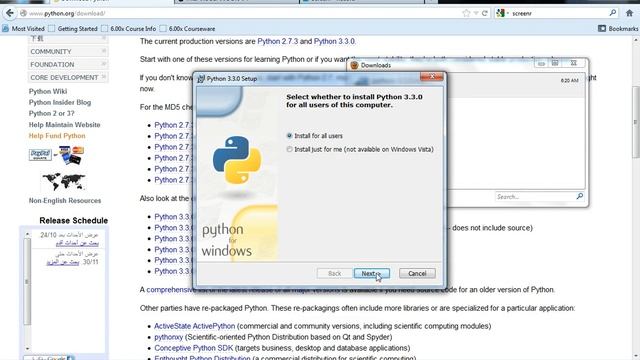This screenshot has width=640, height=360.
Task: Close the Python 3.3.0 Setup dialog
Action: click(431, 77)
